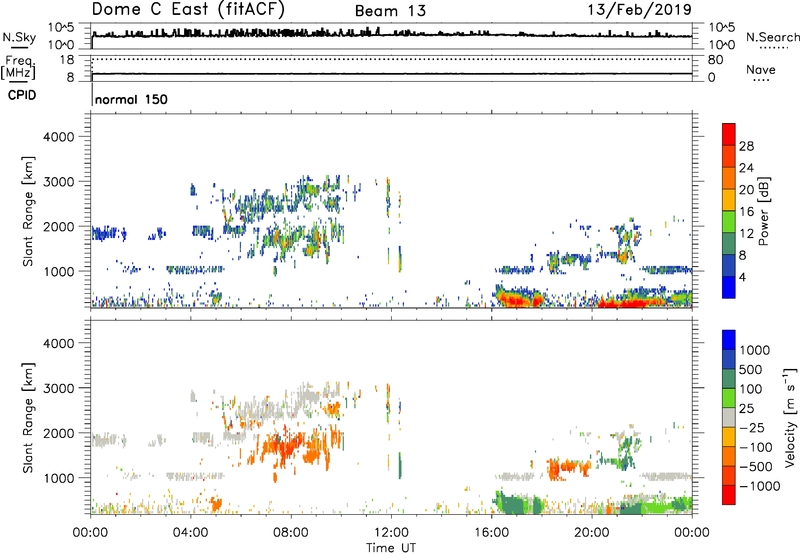Image resolution: width=800 pixels, height=554 pixels.
Task: Click the 'Beam 13' label
Action: [x=390, y=11]
